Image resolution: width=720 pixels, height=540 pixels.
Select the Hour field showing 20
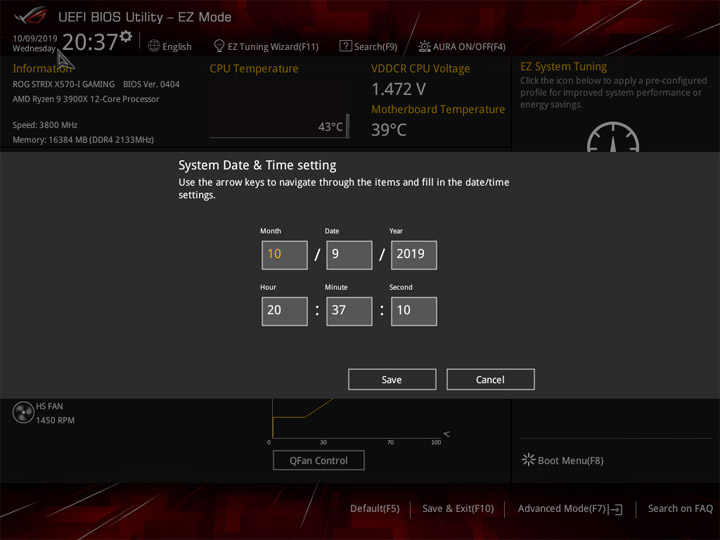pyautogui.click(x=285, y=311)
